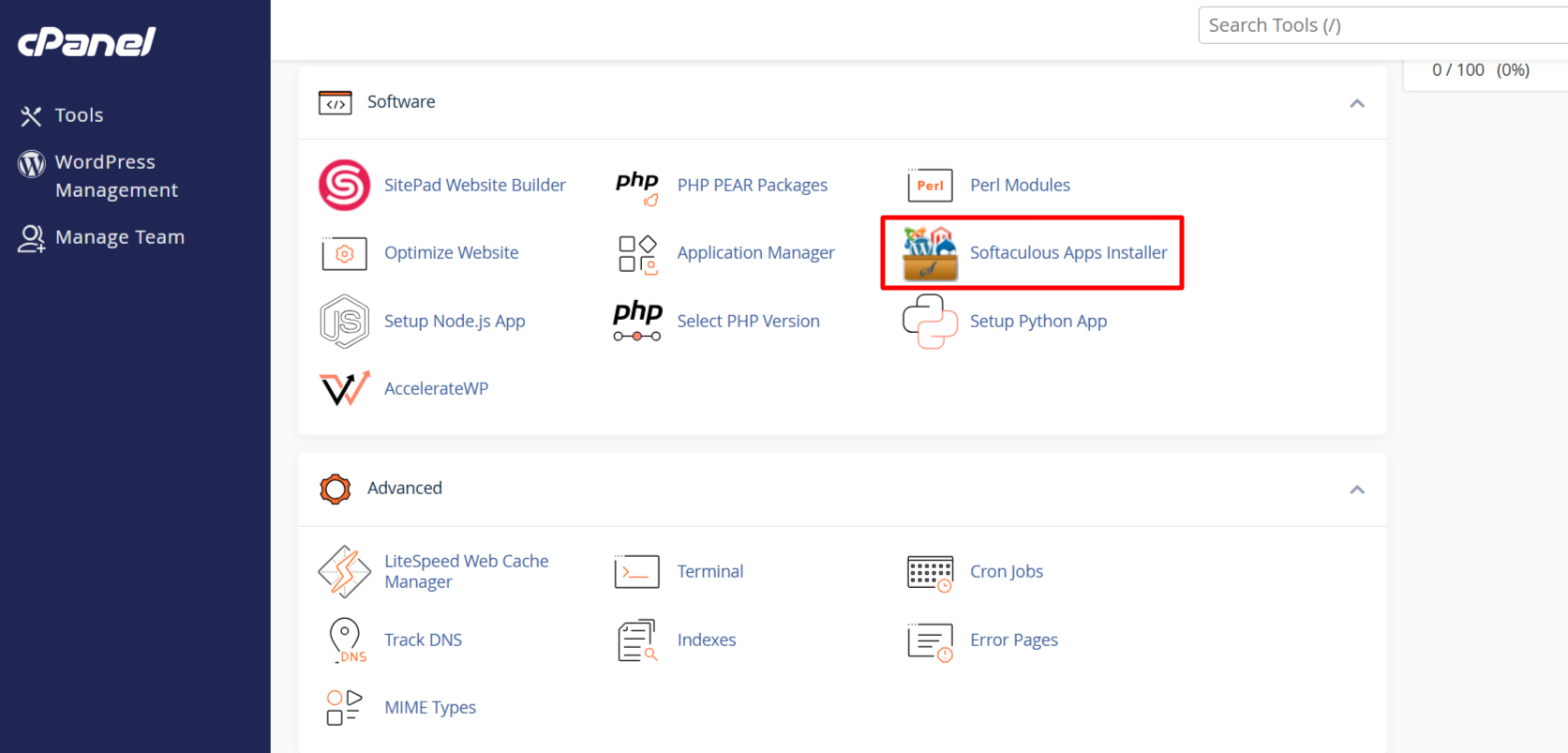
Task: Click the MIME Types shapes icon
Action: click(x=344, y=708)
